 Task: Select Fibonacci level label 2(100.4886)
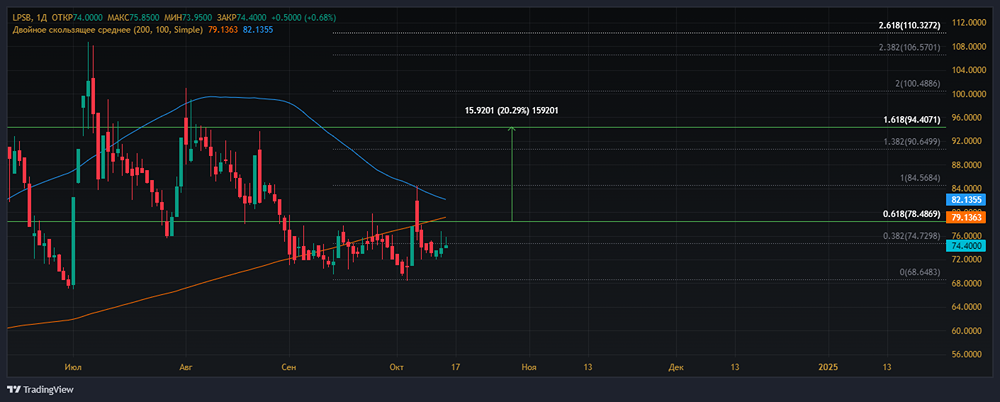coord(917,84)
